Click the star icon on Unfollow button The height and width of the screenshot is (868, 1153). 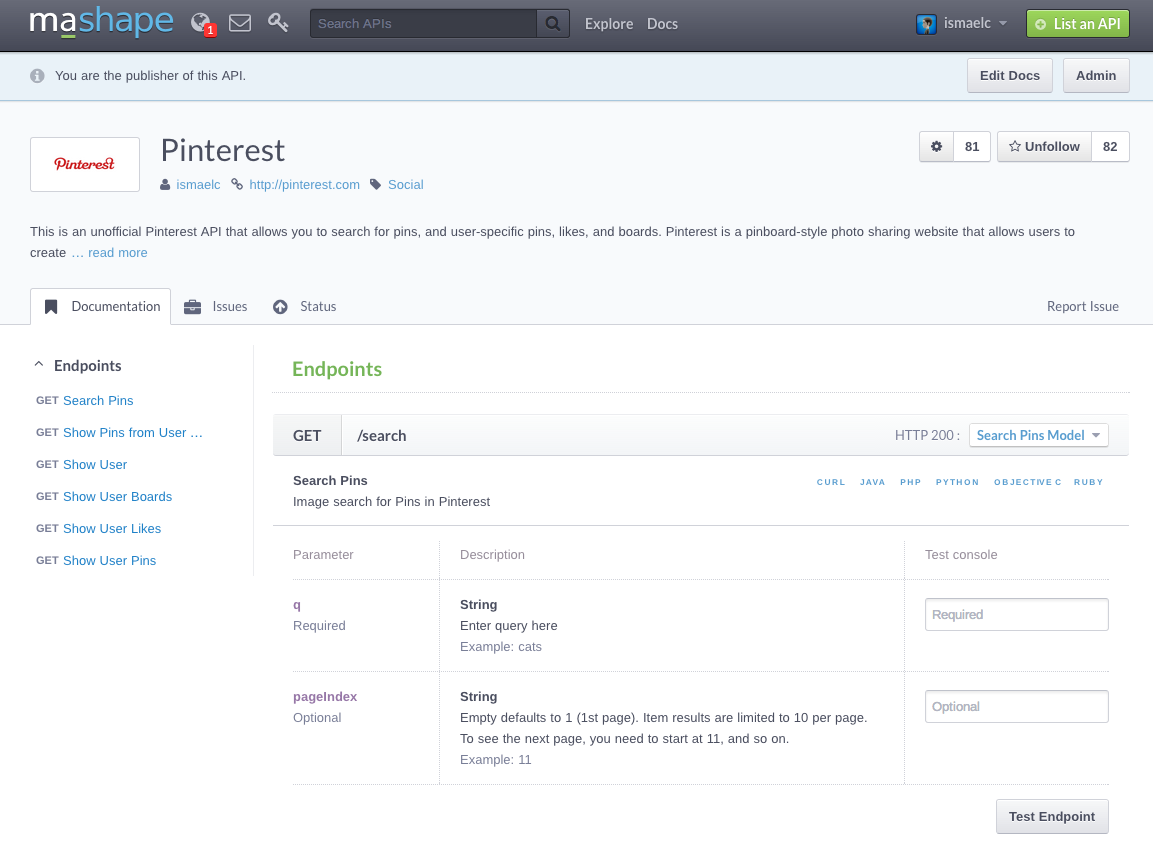pos(1015,146)
